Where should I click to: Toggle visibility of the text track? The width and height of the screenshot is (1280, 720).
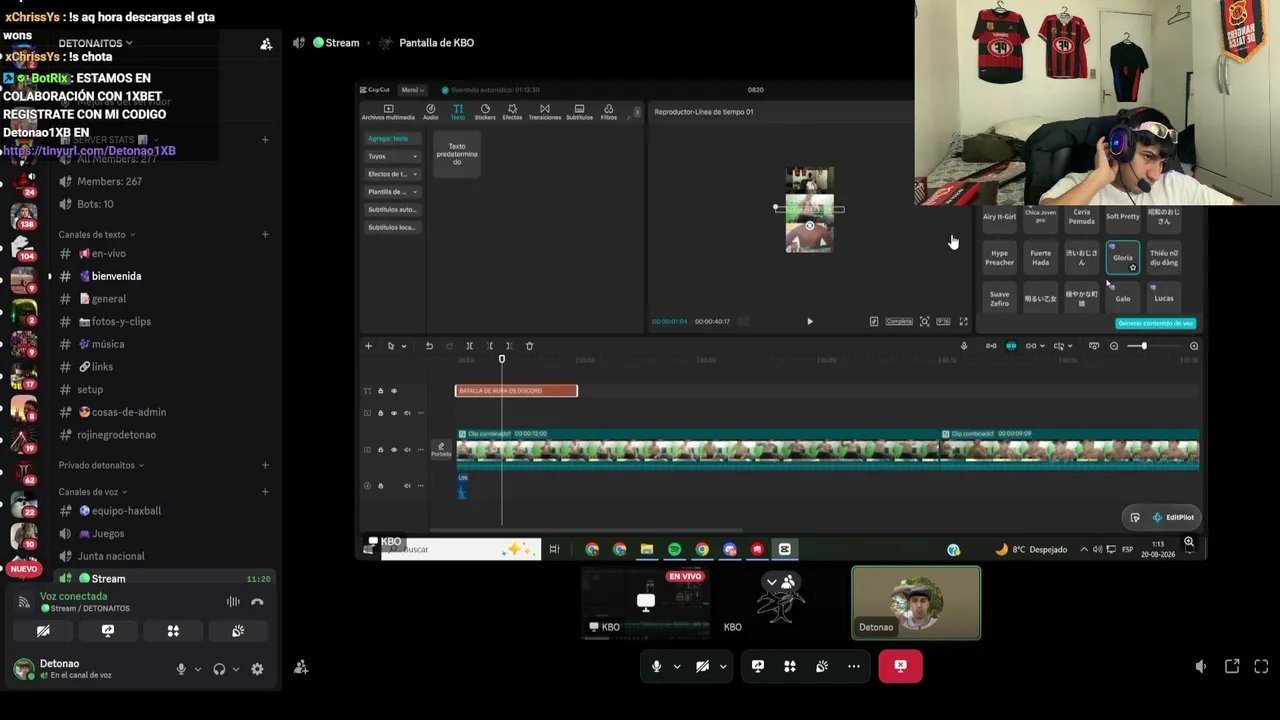pyautogui.click(x=394, y=391)
